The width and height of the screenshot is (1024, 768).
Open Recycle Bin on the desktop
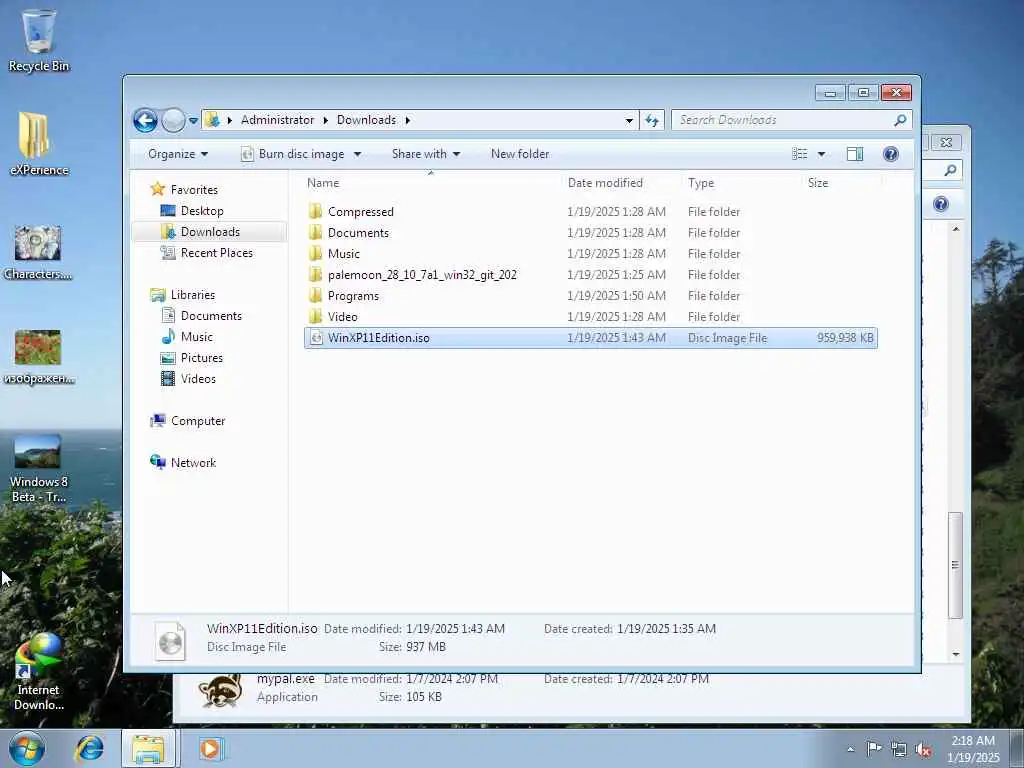39,40
